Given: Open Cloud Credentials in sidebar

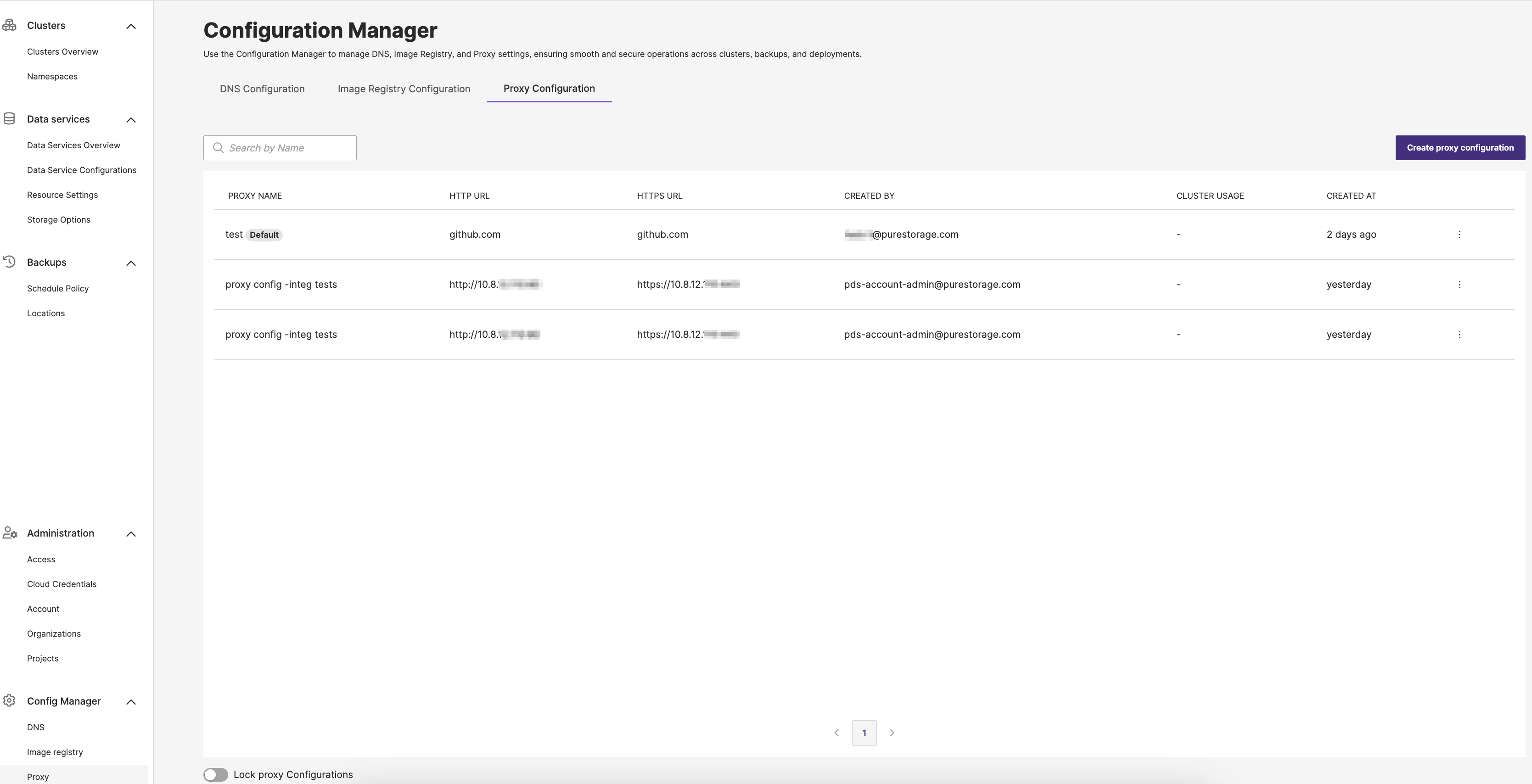Looking at the screenshot, I should [x=61, y=584].
